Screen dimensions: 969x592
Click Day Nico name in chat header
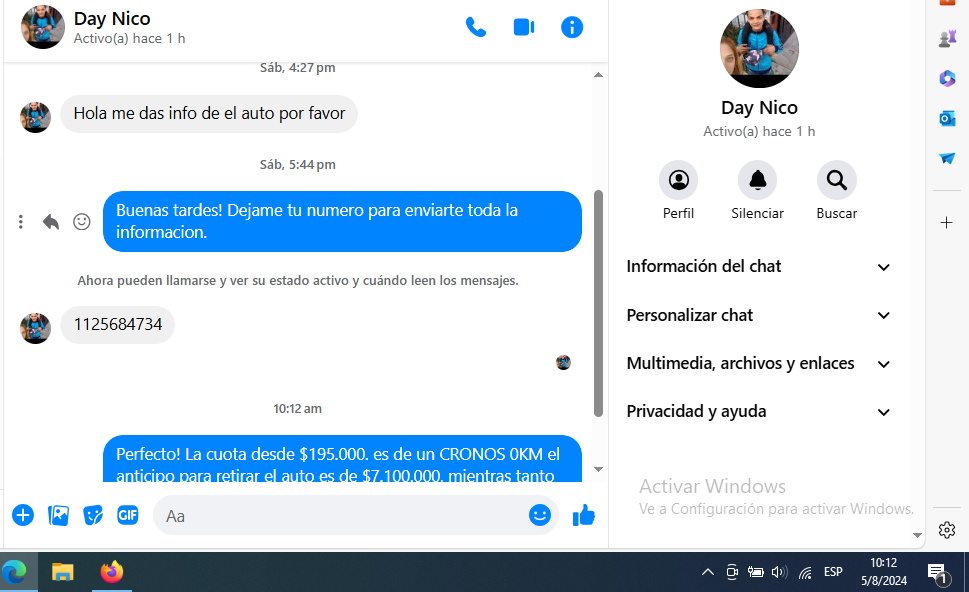[112, 19]
